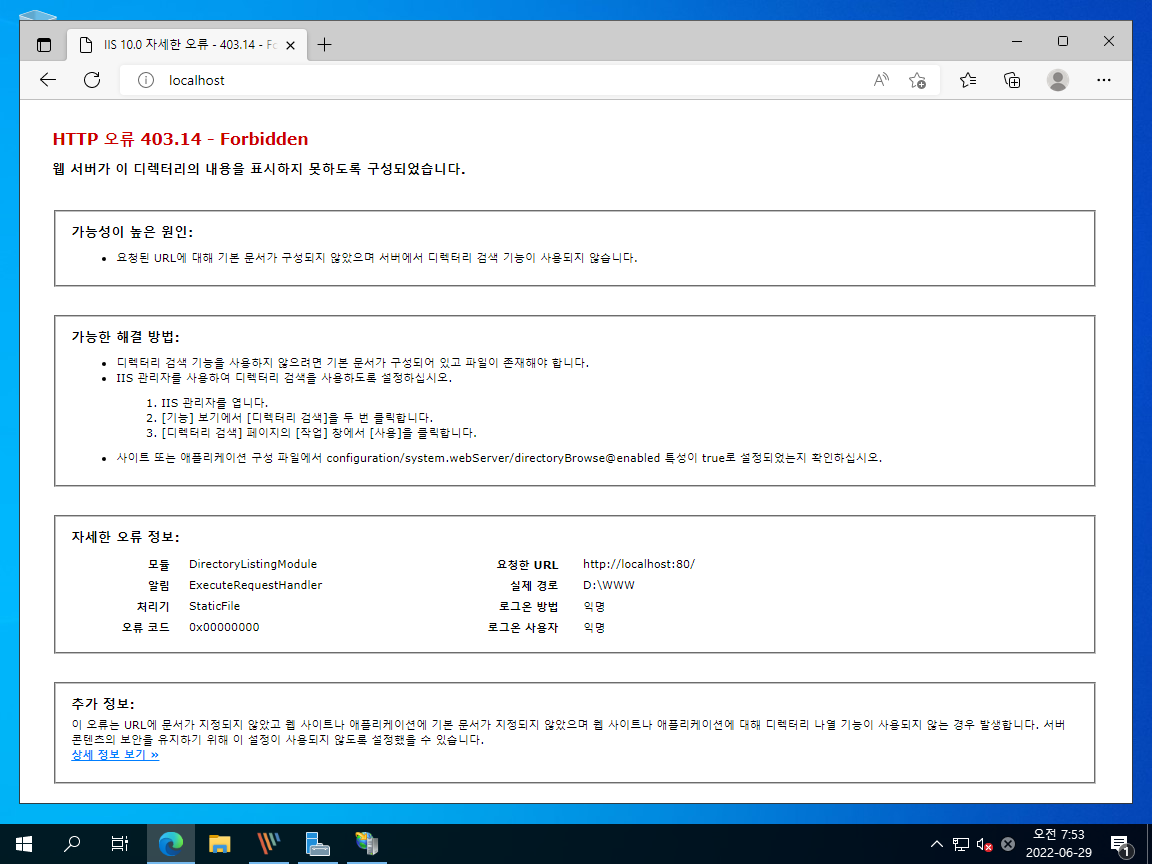Click the notification value ExecuteRequestHandler

point(256,586)
